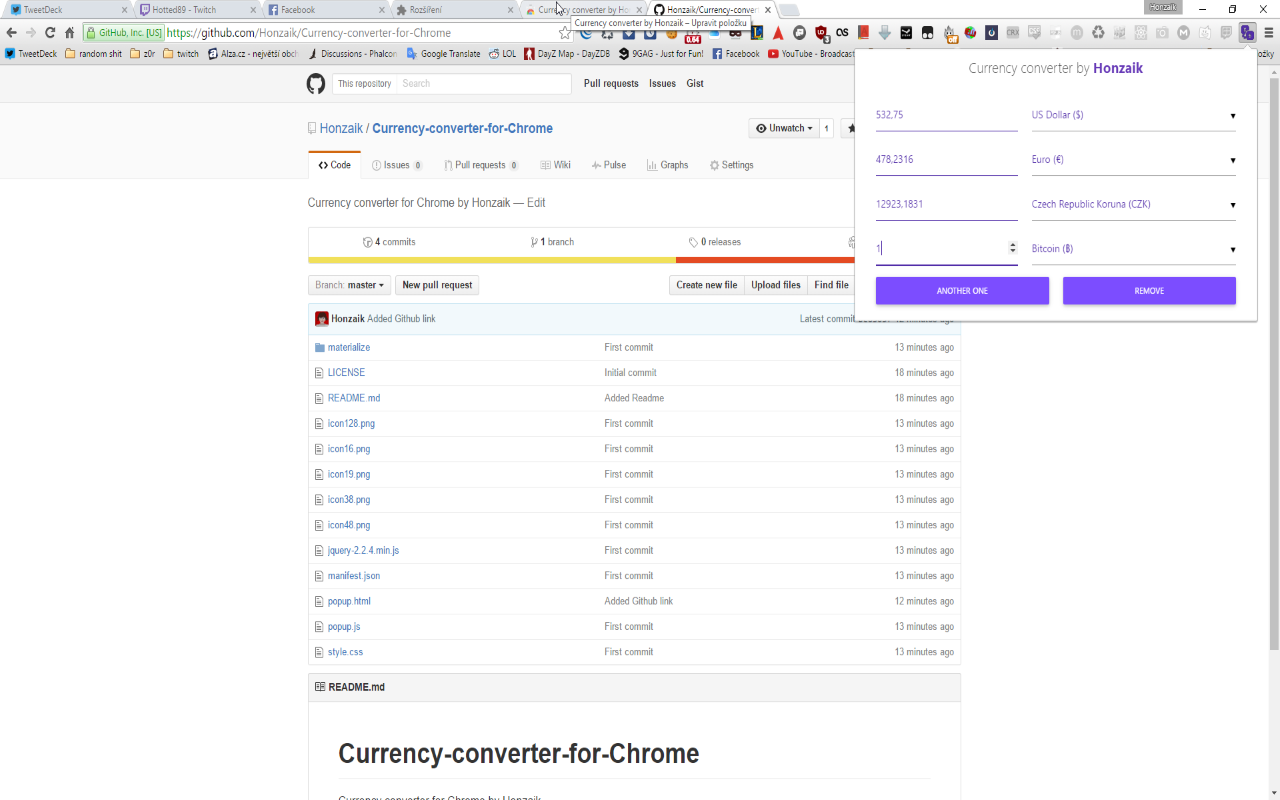The width and height of the screenshot is (1280, 800).
Task: Click the GitHub octocat logo
Action: point(315,84)
